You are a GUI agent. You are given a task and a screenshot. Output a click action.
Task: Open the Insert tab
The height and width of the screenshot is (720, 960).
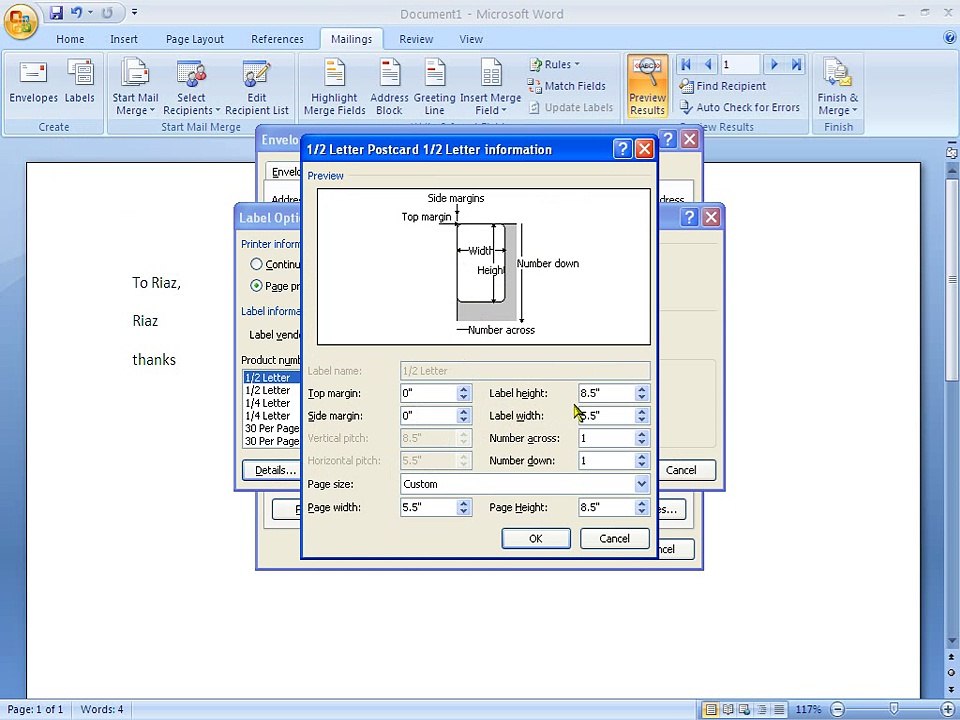[124, 39]
